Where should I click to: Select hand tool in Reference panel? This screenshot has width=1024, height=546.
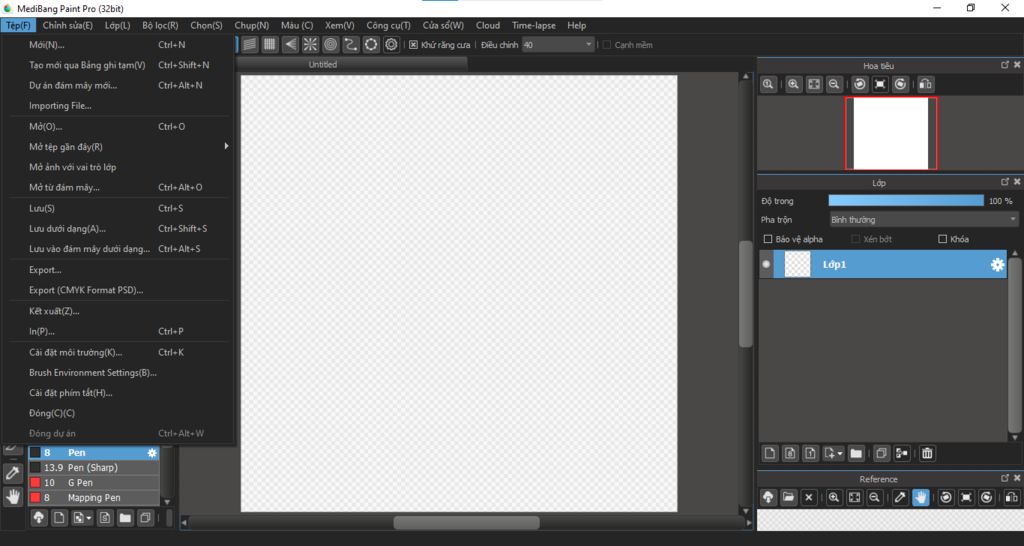click(921, 498)
